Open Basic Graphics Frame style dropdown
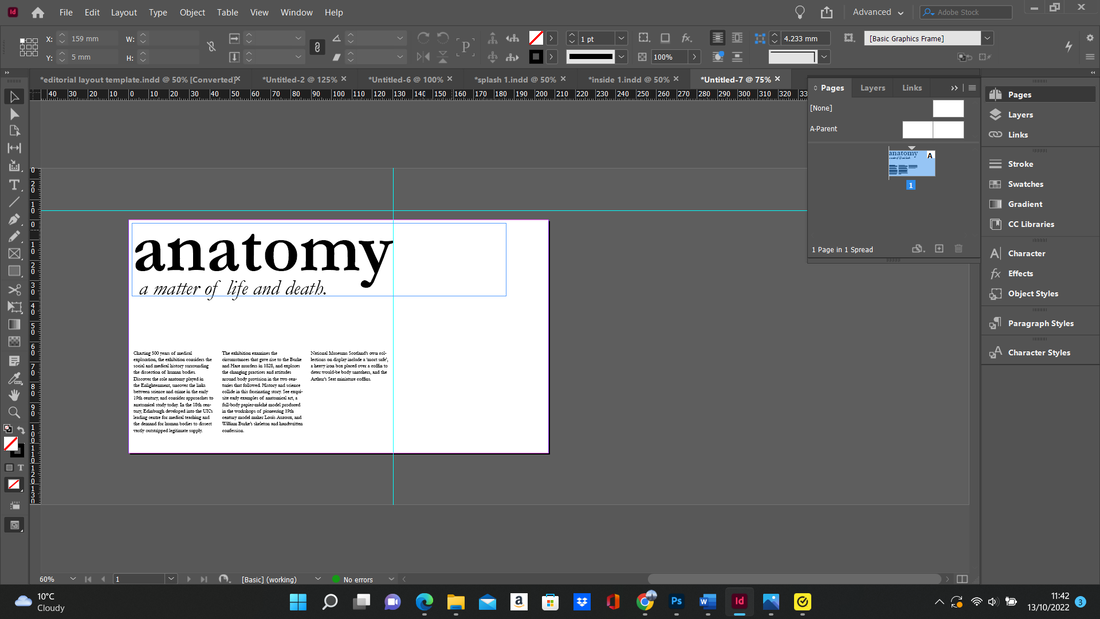 pyautogui.click(x=987, y=39)
